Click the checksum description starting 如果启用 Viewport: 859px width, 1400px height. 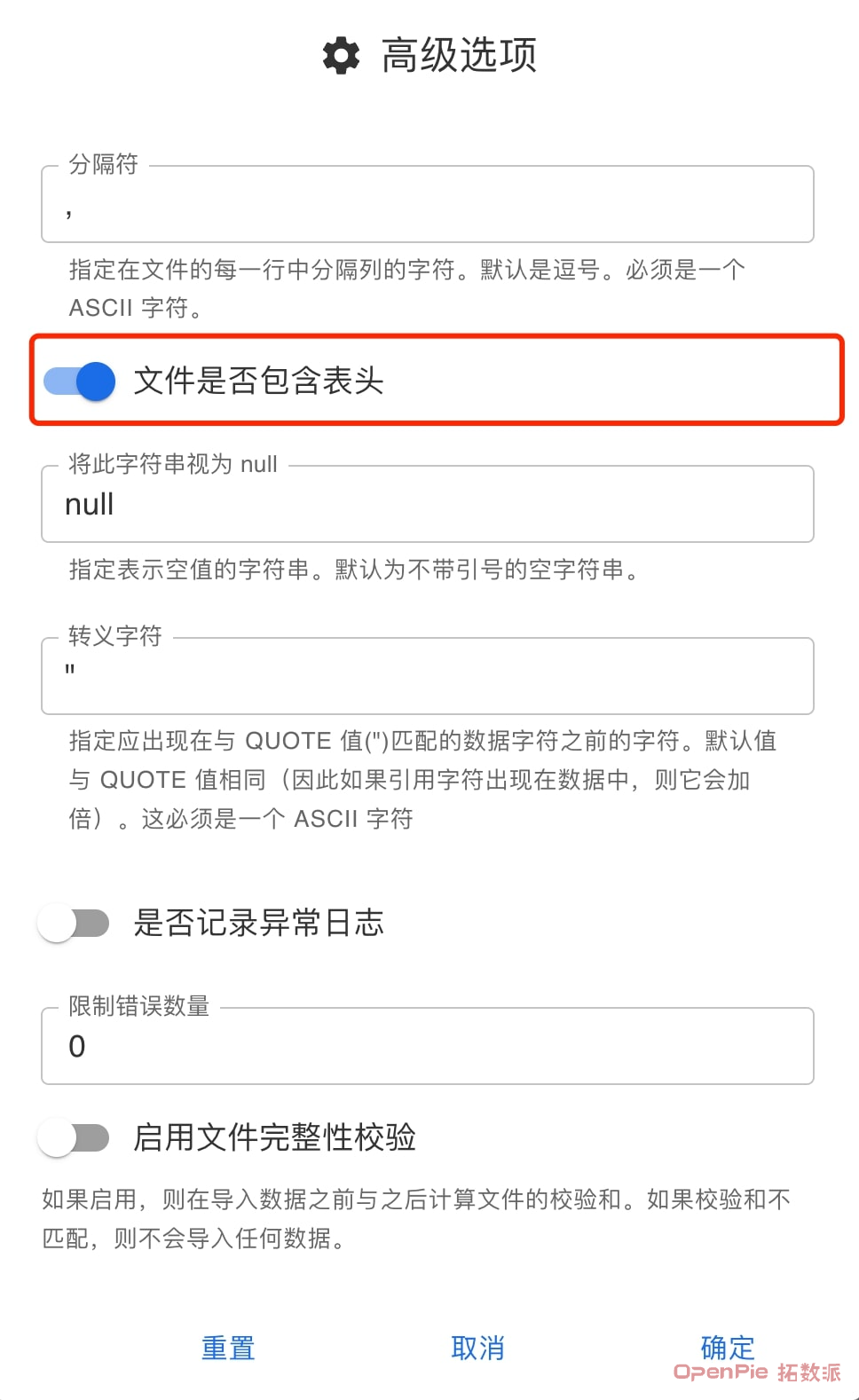click(416, 1219)
